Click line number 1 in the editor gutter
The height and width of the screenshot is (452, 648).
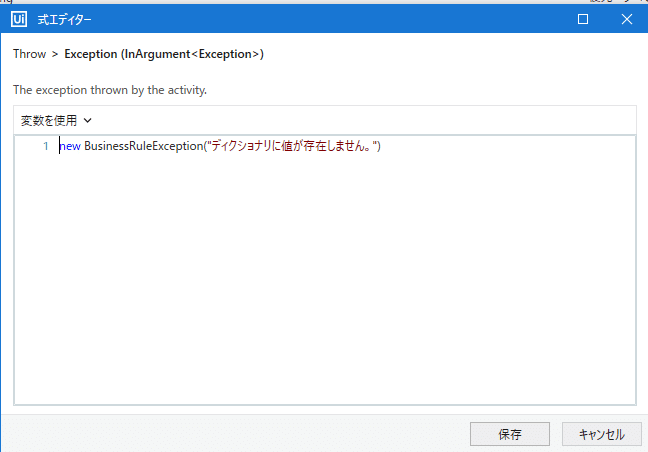pos(46,146)
